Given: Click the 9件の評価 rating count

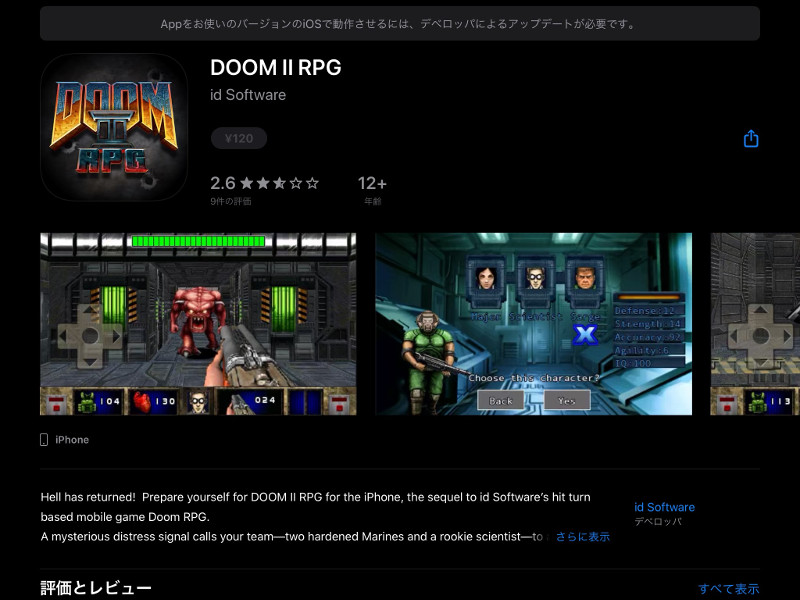Looking at the screenshot, I should coord(231,202).
